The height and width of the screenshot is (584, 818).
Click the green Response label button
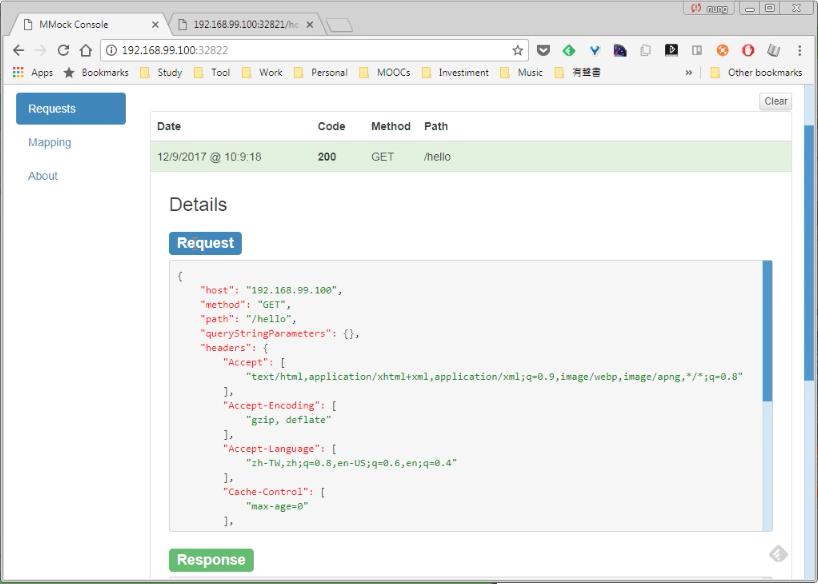211,560
